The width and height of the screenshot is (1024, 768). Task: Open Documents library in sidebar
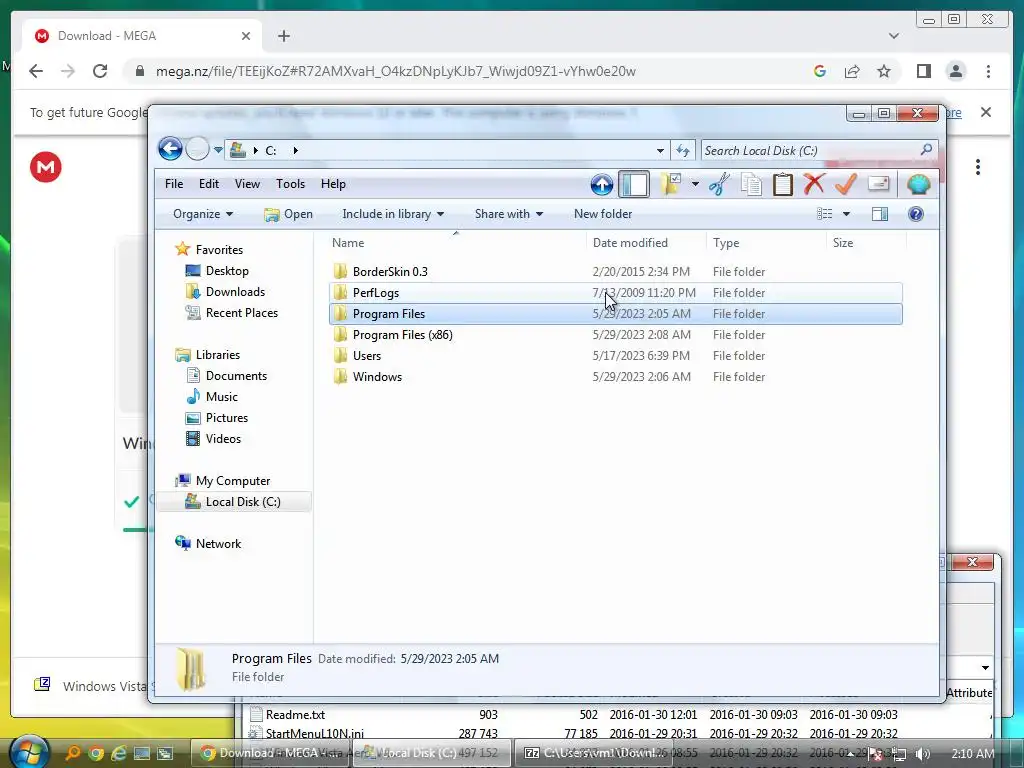pos(227,376)
